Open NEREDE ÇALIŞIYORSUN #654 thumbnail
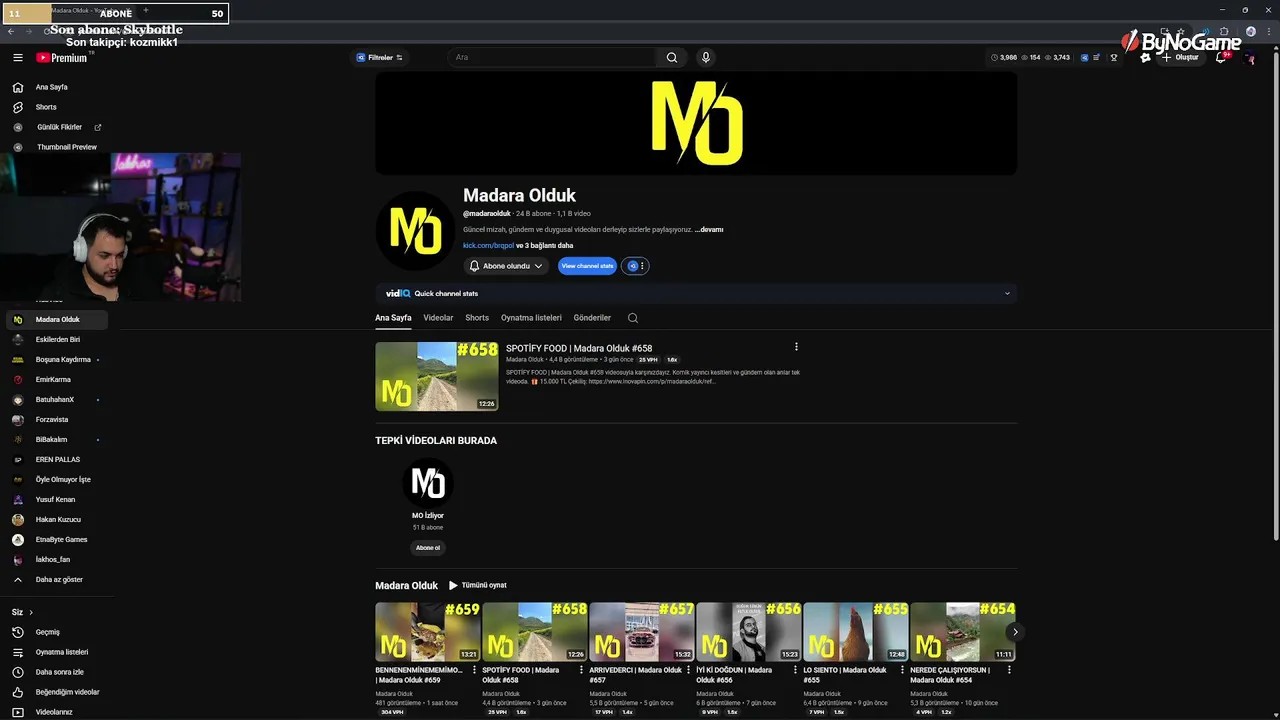This screenshot has height=720, width=1280. coord(963,632)
